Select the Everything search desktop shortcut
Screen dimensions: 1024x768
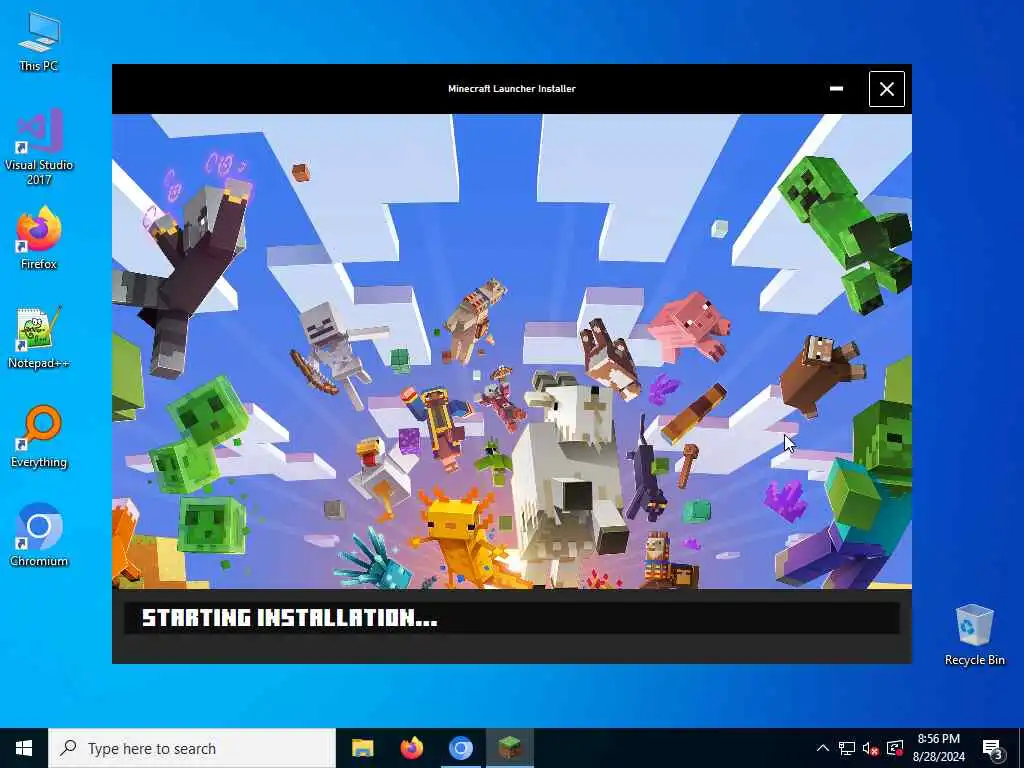(x=39, y=436)
